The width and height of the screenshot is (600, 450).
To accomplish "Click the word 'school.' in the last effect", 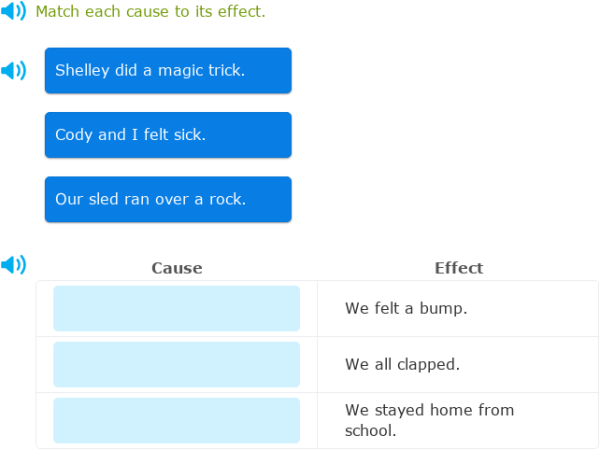I will 371,431.
